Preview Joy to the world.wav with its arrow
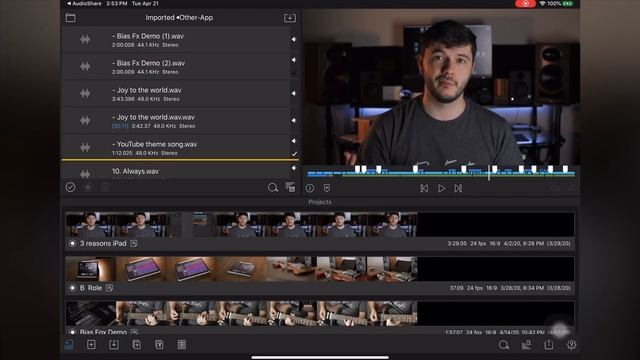 [x=293, y=93]
